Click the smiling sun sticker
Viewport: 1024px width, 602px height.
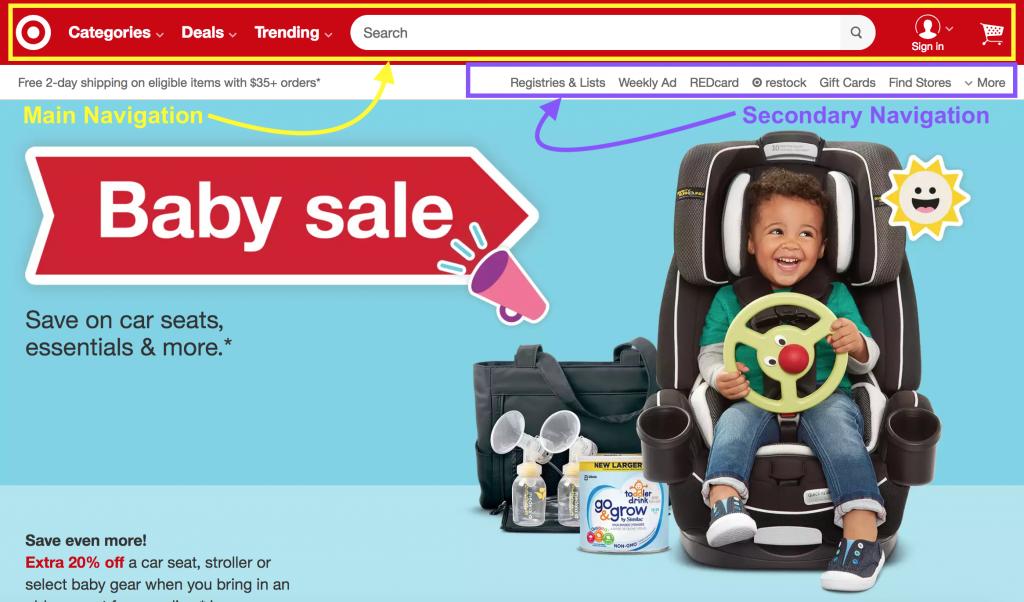(x=925, y=197)
